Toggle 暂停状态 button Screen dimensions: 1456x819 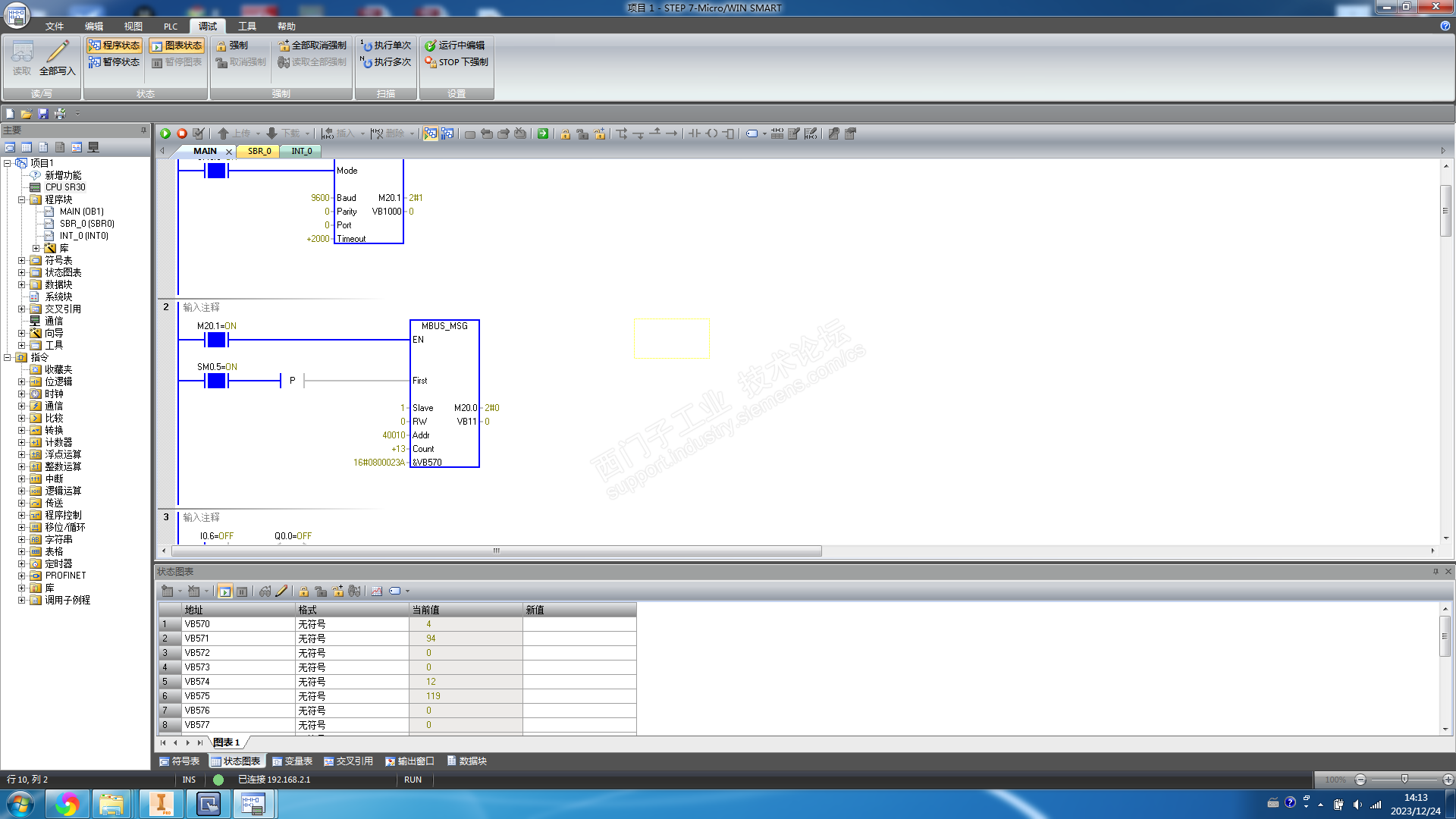point(114,62)
